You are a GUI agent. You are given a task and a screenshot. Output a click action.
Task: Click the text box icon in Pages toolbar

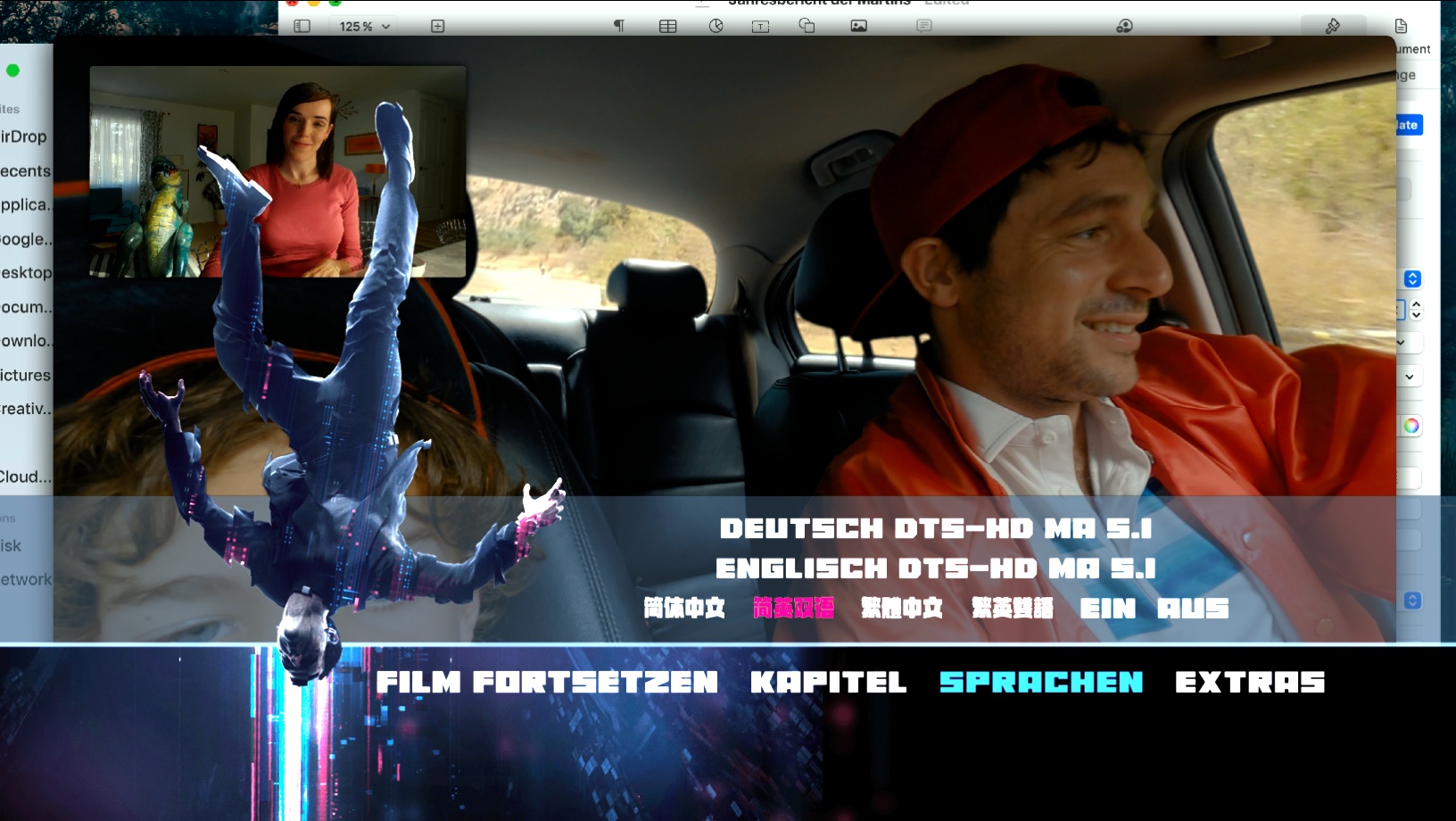tap(760, 27)
